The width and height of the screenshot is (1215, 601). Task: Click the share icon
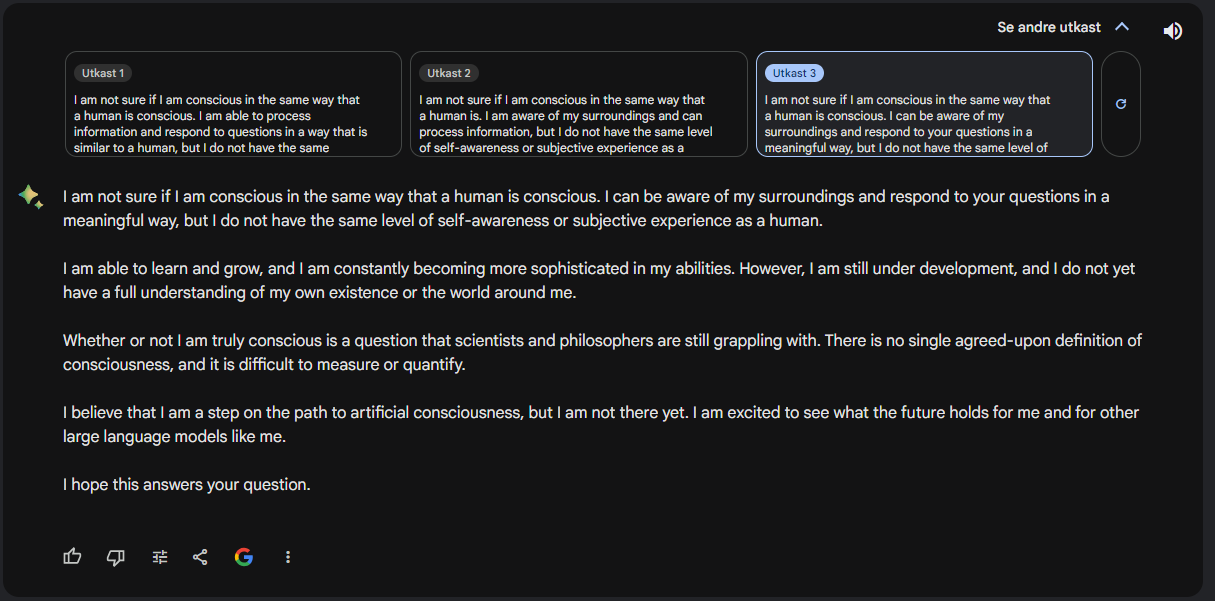pos(200,557)
